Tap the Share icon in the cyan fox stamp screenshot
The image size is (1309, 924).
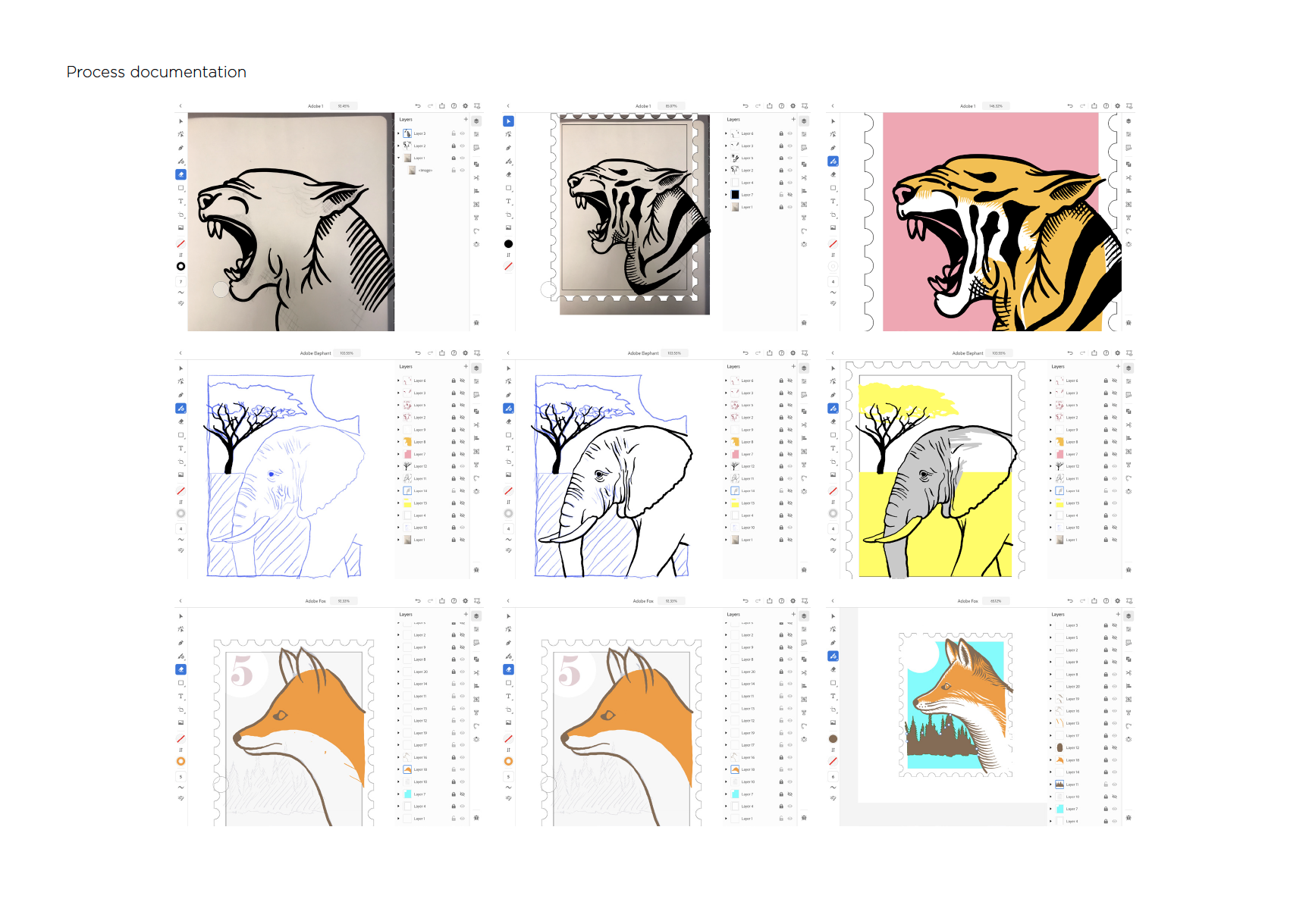(1094, 601)
